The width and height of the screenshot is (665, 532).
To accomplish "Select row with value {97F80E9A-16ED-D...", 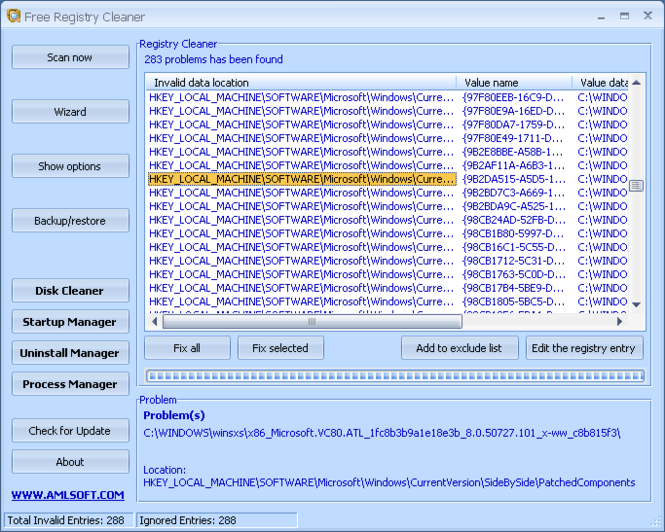I will (x=387, y=111).
